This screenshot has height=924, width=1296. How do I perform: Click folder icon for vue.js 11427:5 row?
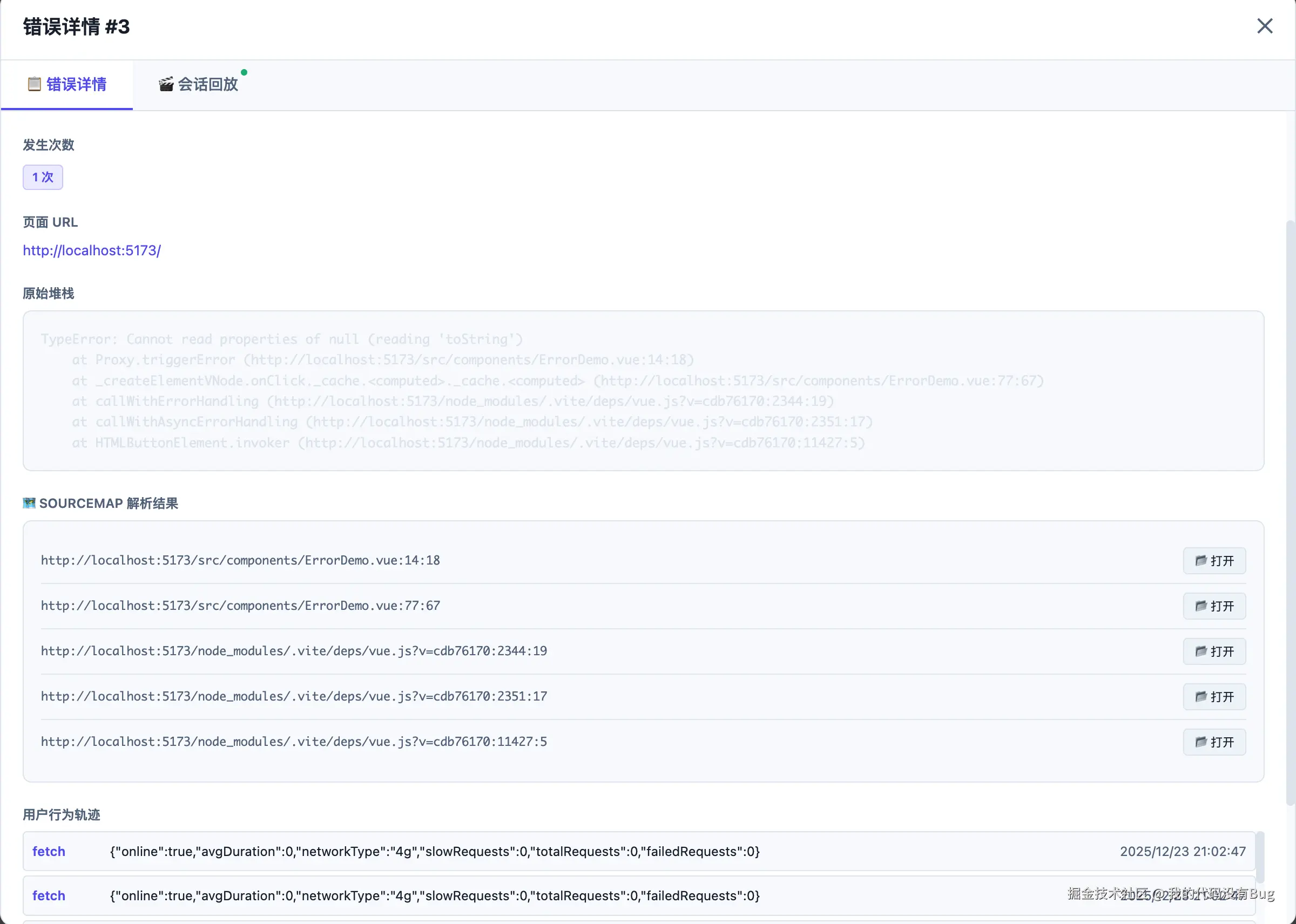1200,742
